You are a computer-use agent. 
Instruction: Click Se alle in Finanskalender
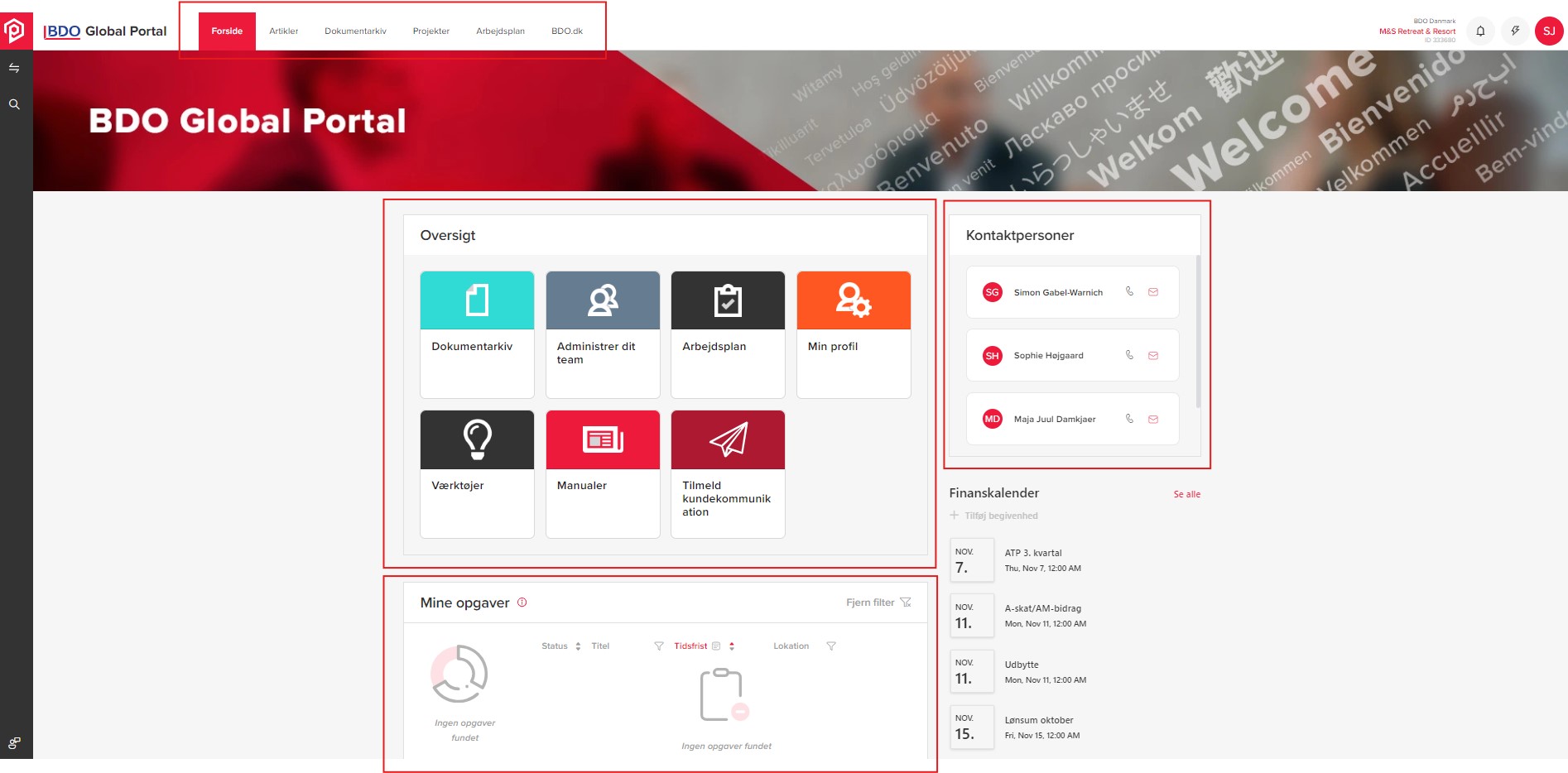coord(1186,494)
